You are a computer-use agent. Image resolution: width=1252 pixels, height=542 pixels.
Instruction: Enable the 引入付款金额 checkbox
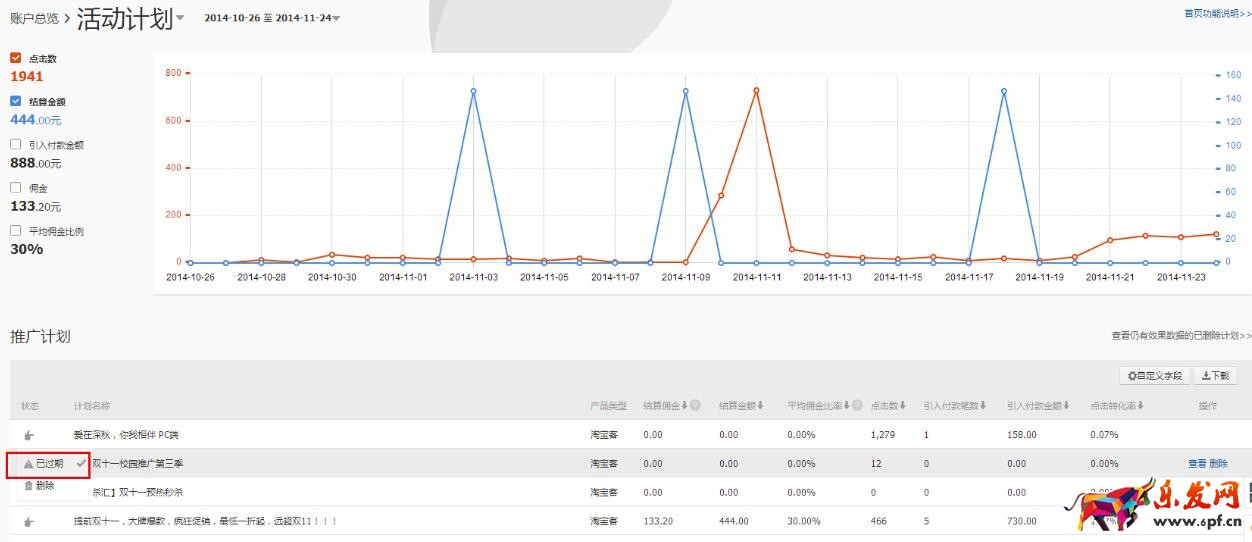click(16, 144)
